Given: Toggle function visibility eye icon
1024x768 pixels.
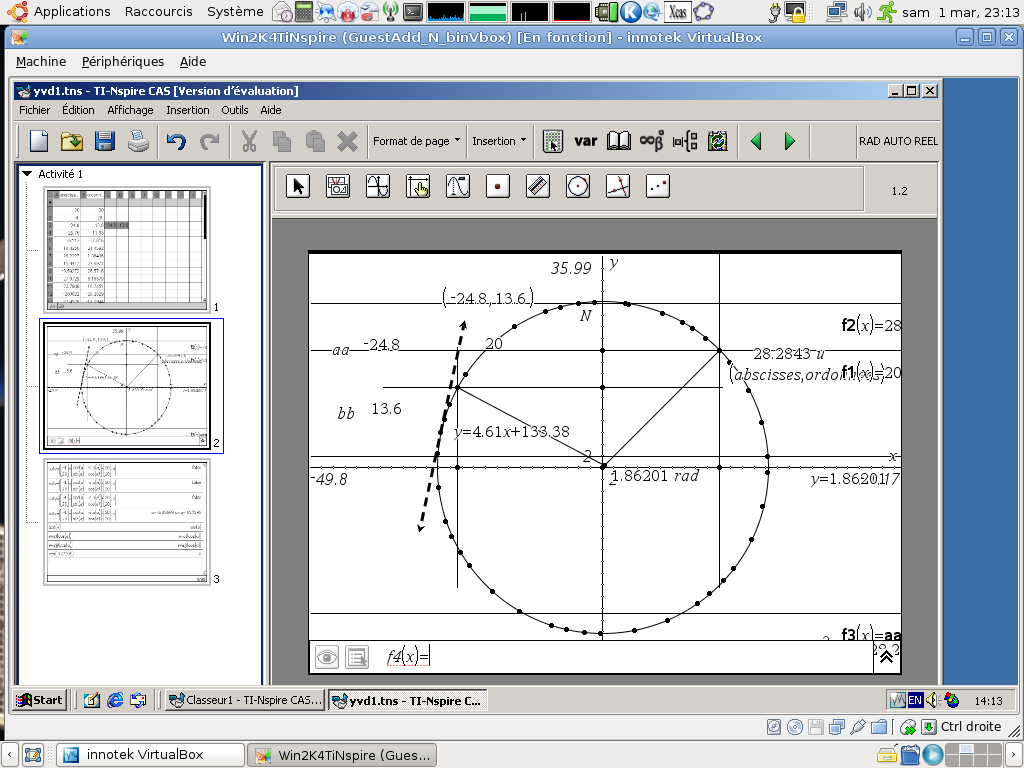Looking at the screenshot, I should coord(327,657).
